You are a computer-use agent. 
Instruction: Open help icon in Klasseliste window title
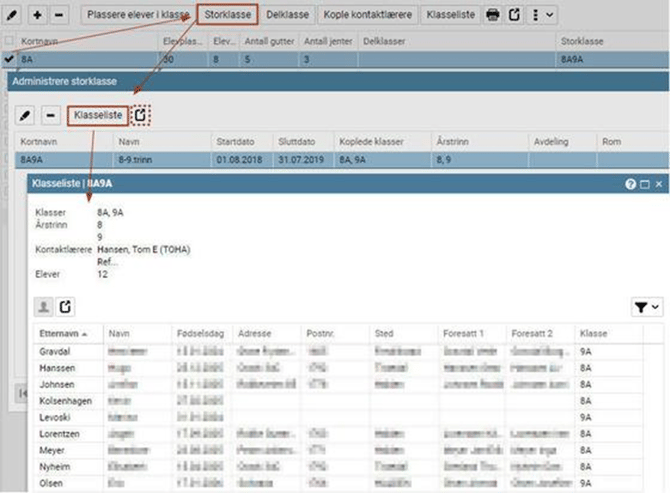tap(630, 185)
